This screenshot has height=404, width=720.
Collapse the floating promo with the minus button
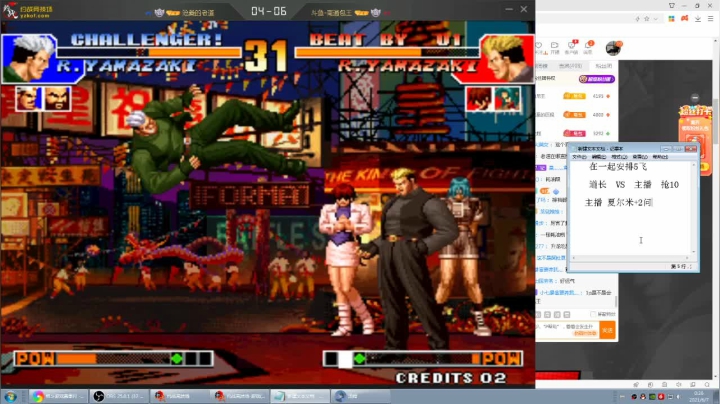(x=695, y=97)
